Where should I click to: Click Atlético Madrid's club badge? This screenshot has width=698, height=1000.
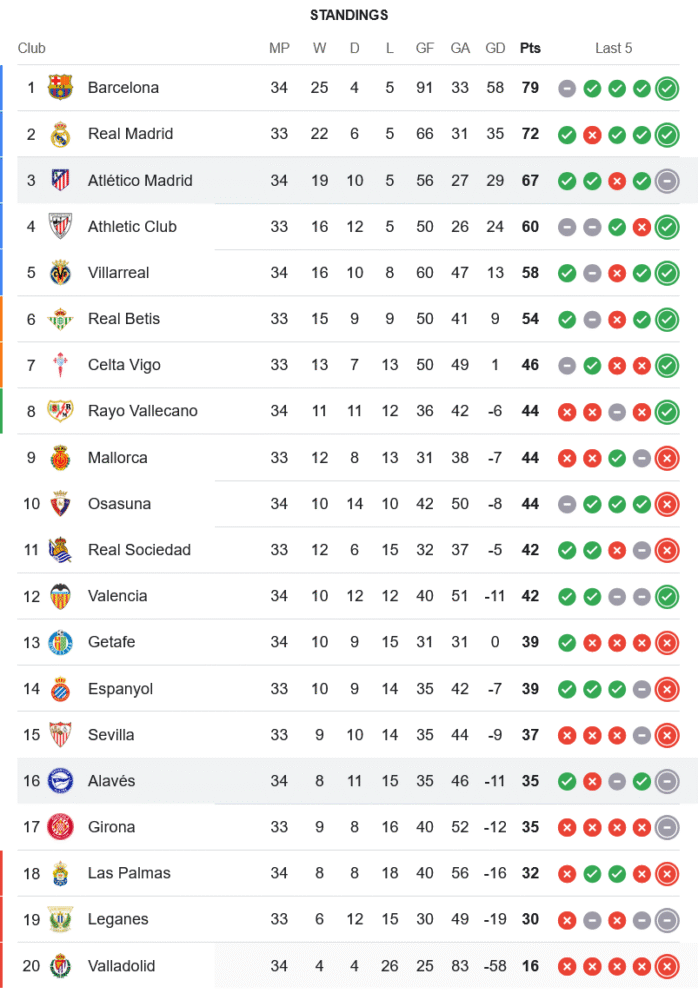pos(60,180)
